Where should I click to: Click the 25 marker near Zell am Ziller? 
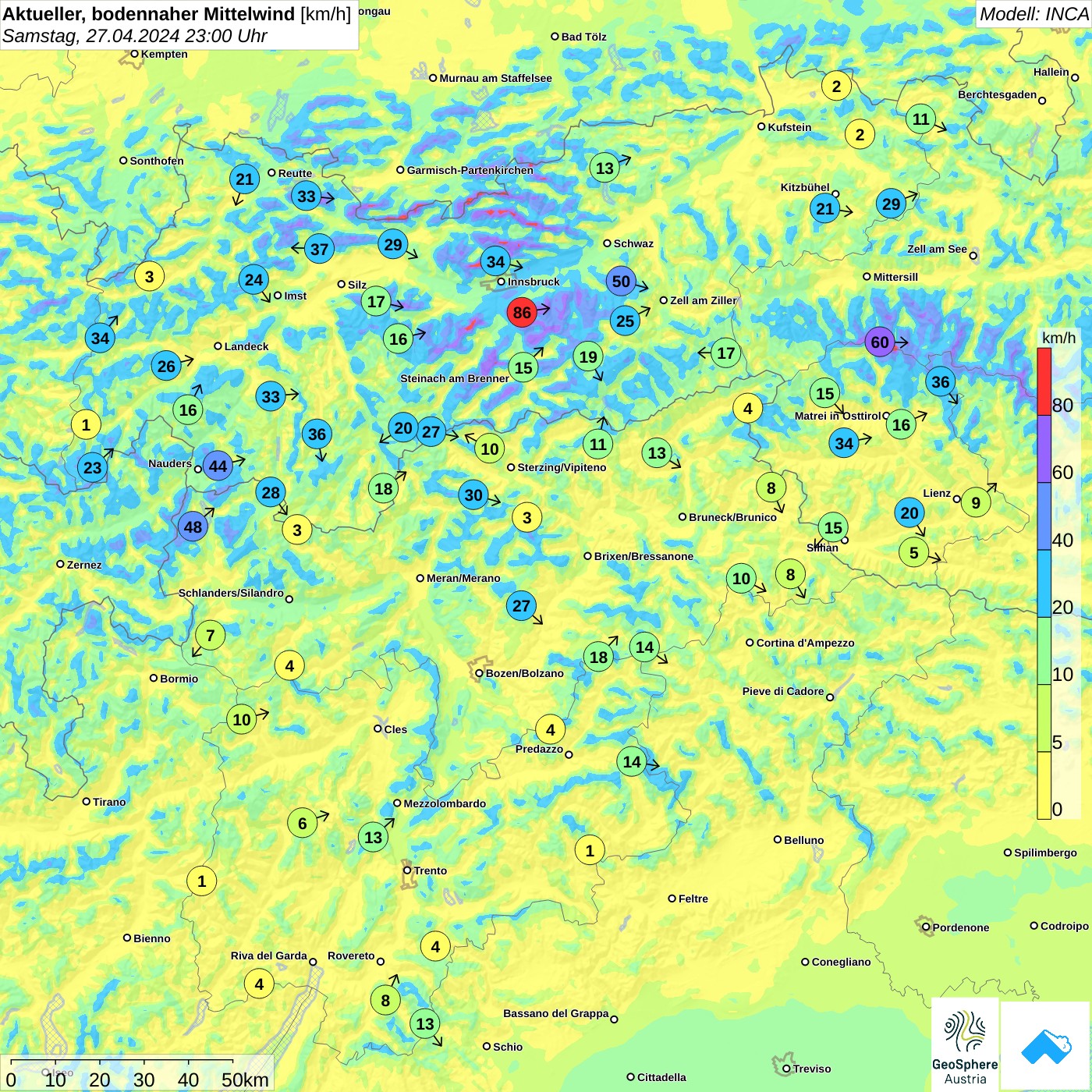pos(625,321)
